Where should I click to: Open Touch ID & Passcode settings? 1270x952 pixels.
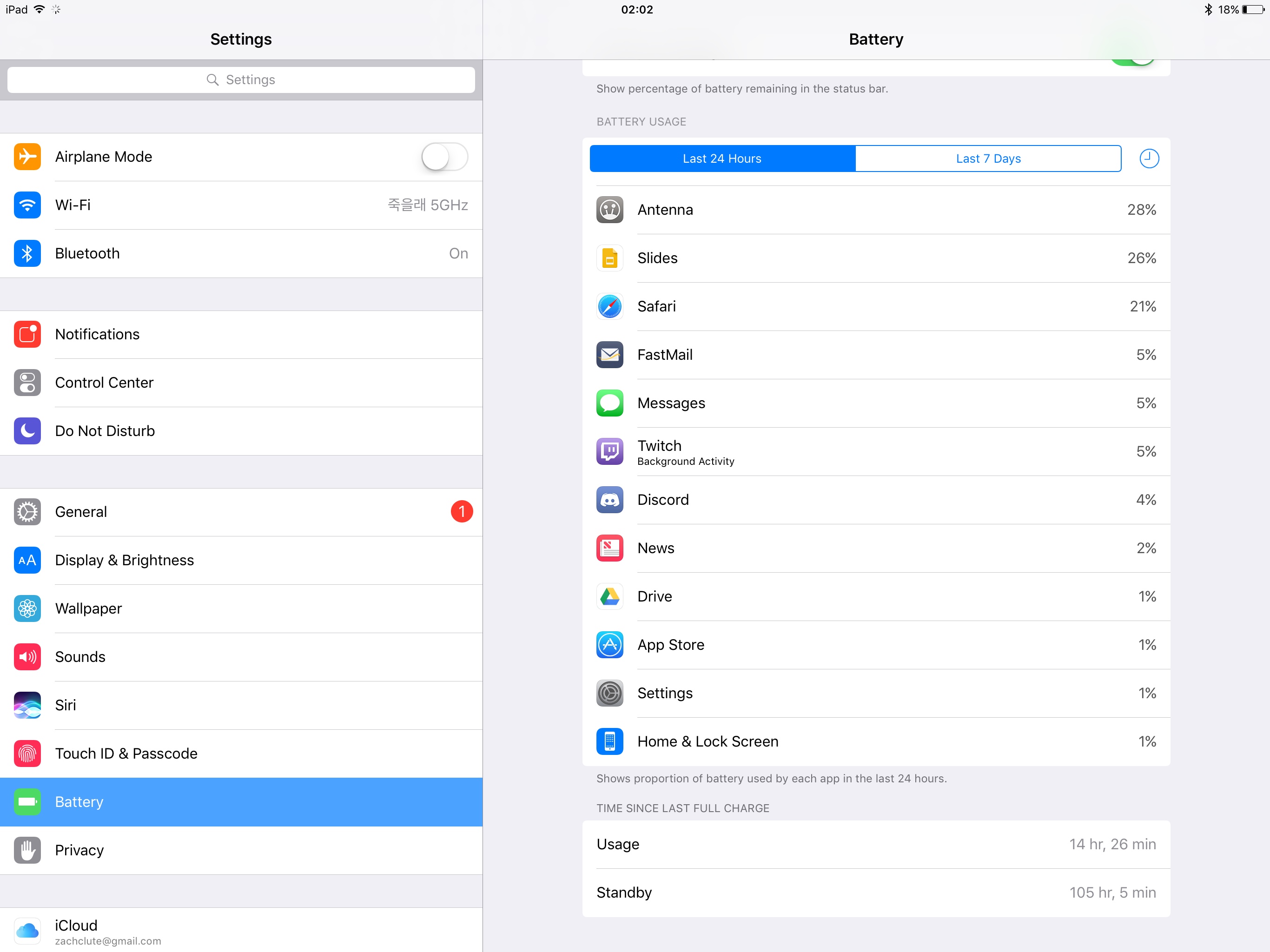[x=241, y=754]
